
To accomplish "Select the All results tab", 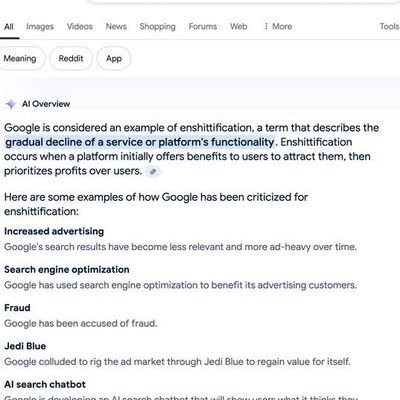I will tap(9, 26).
